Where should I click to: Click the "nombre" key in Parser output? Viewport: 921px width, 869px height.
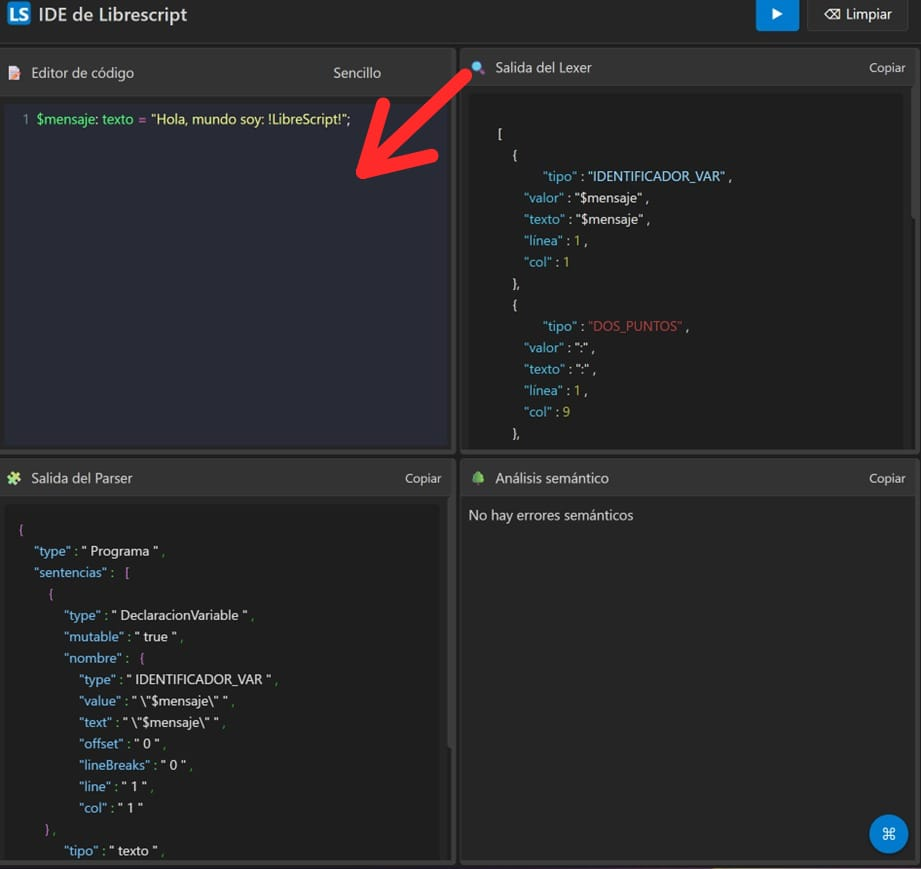pyautogui.click(x=93, y=658)
